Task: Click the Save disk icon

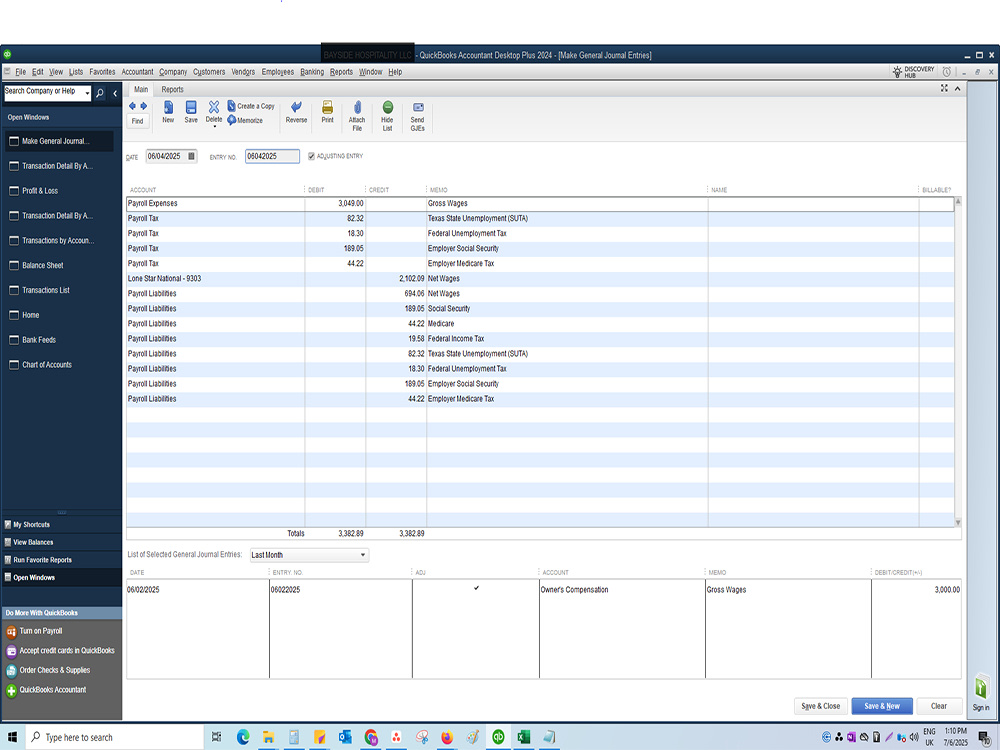Action: 191,107
